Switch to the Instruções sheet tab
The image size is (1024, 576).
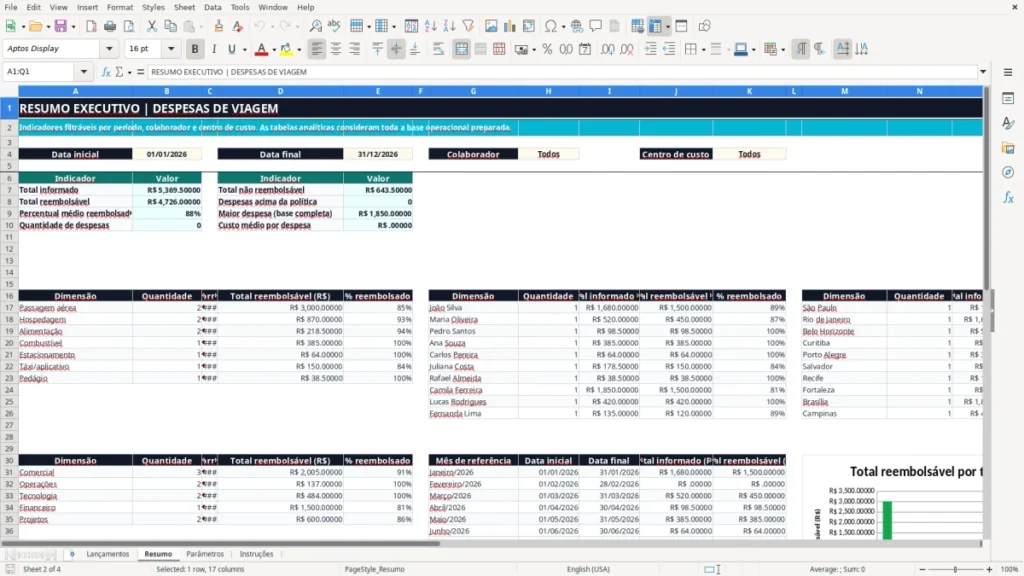pos(256,554)
